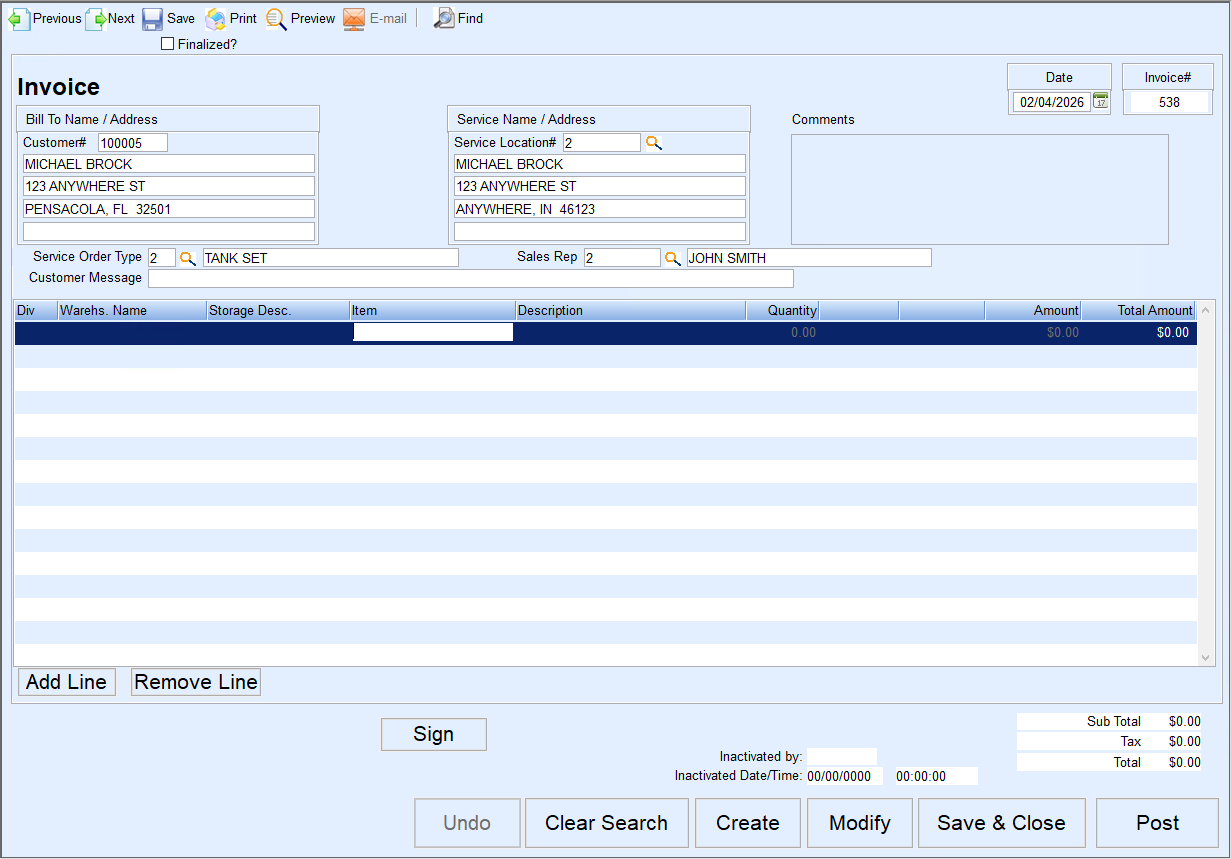This screenshot has height=859, width=1231.
Task: Click the JOHN SMITH sales rep name field
Action: pyautogui.click(x=809, y=258)
